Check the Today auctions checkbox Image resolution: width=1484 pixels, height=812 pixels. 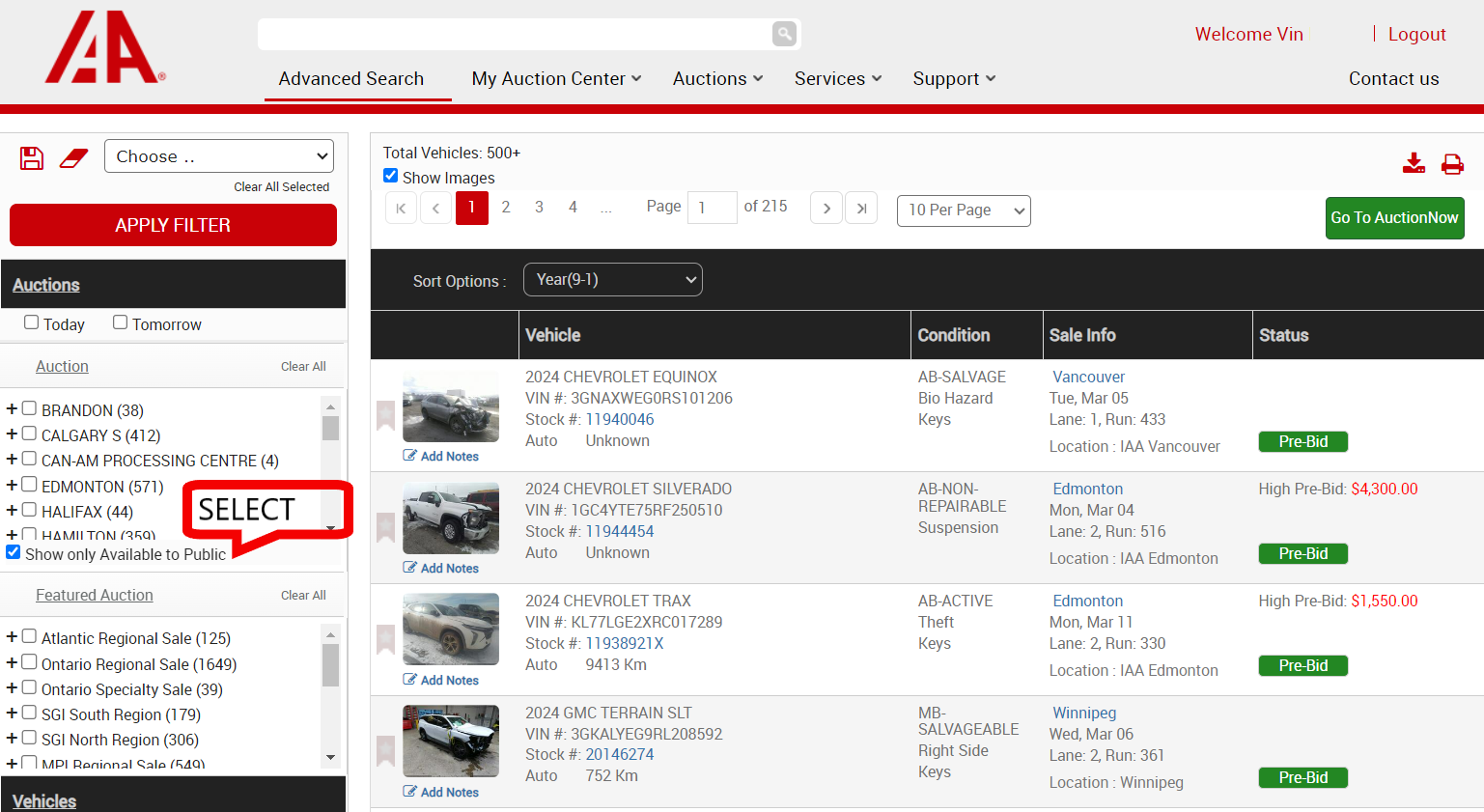coord(32,322)
